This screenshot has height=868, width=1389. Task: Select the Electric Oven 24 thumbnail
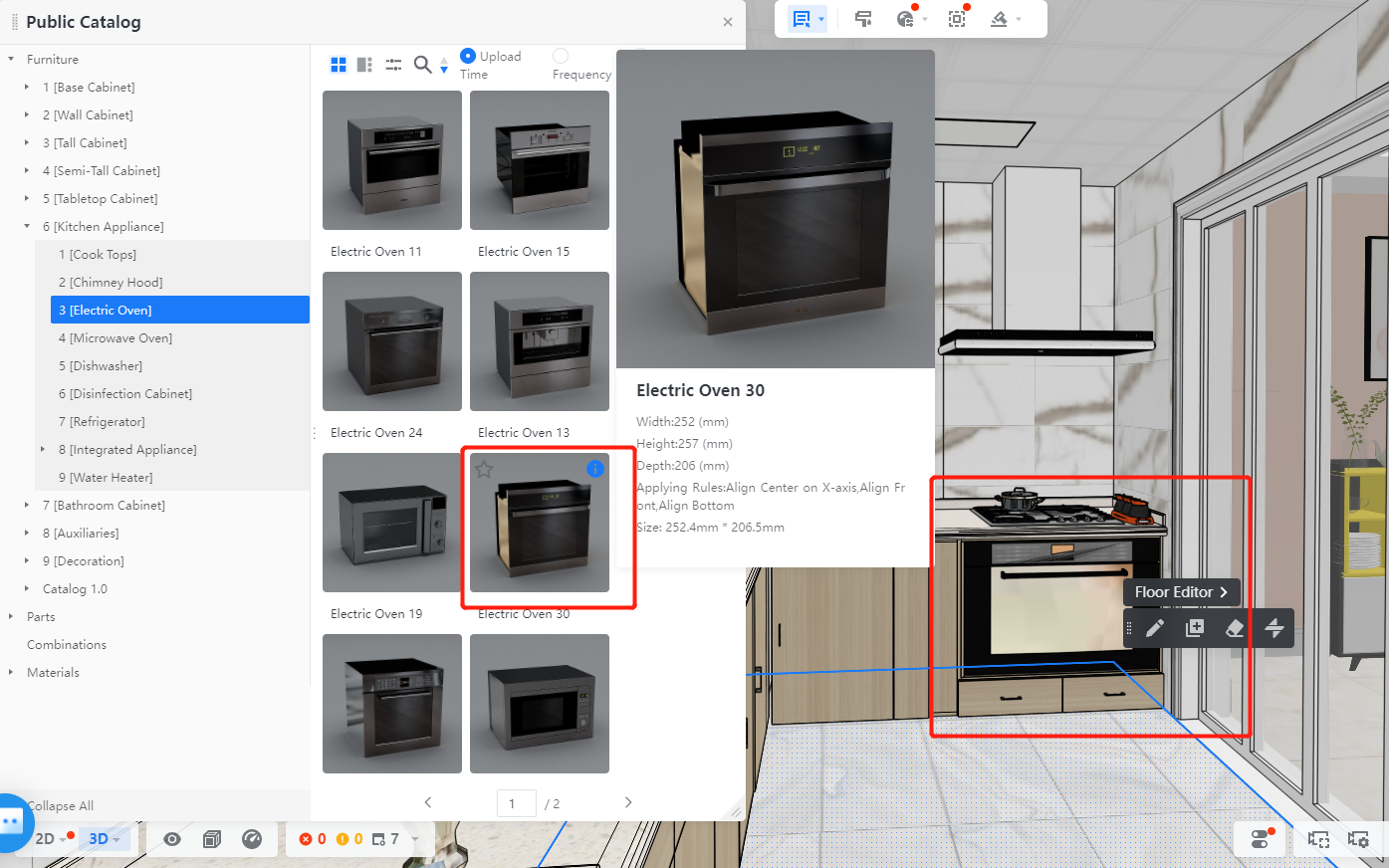tap(392, 341)
